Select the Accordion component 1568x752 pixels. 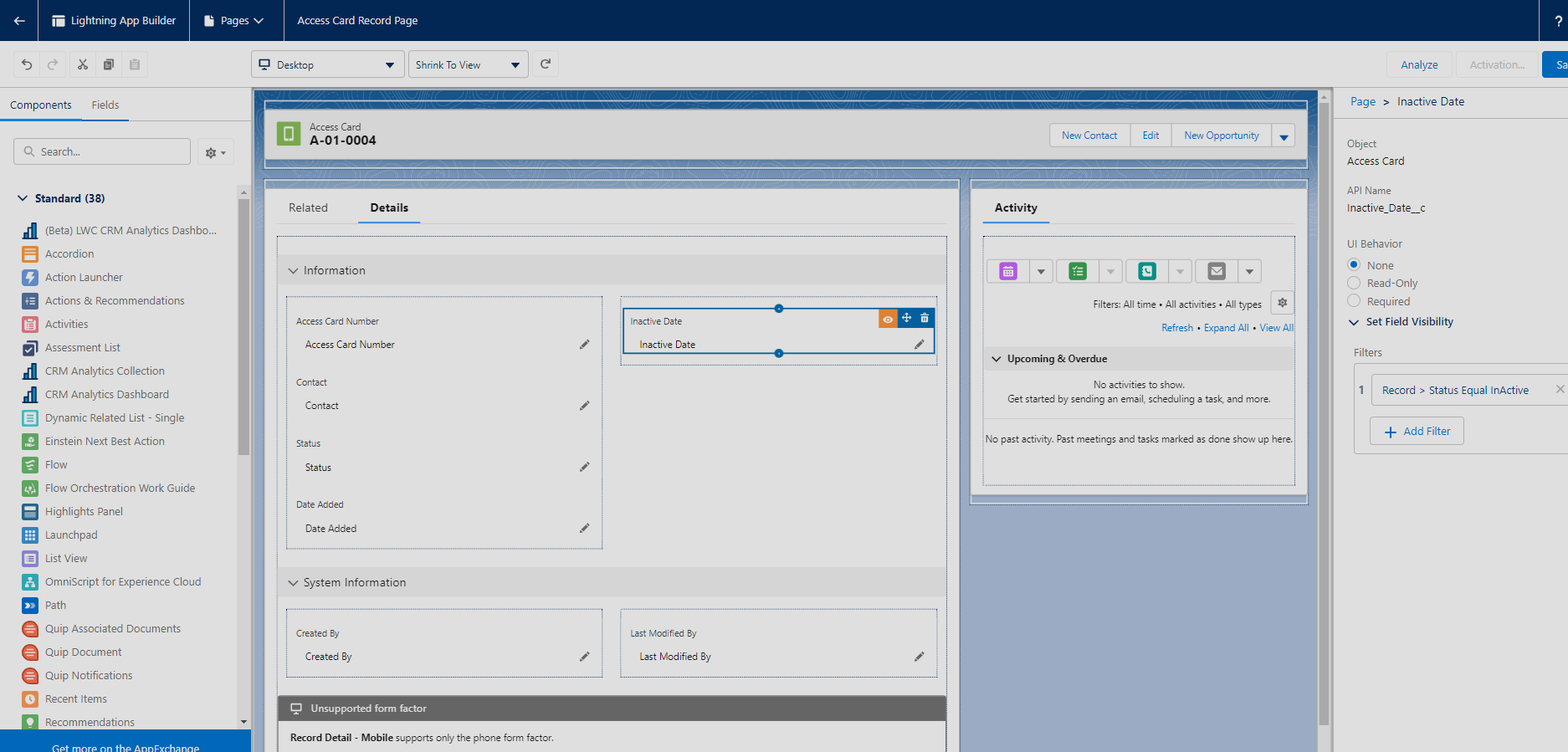[69, 253]
